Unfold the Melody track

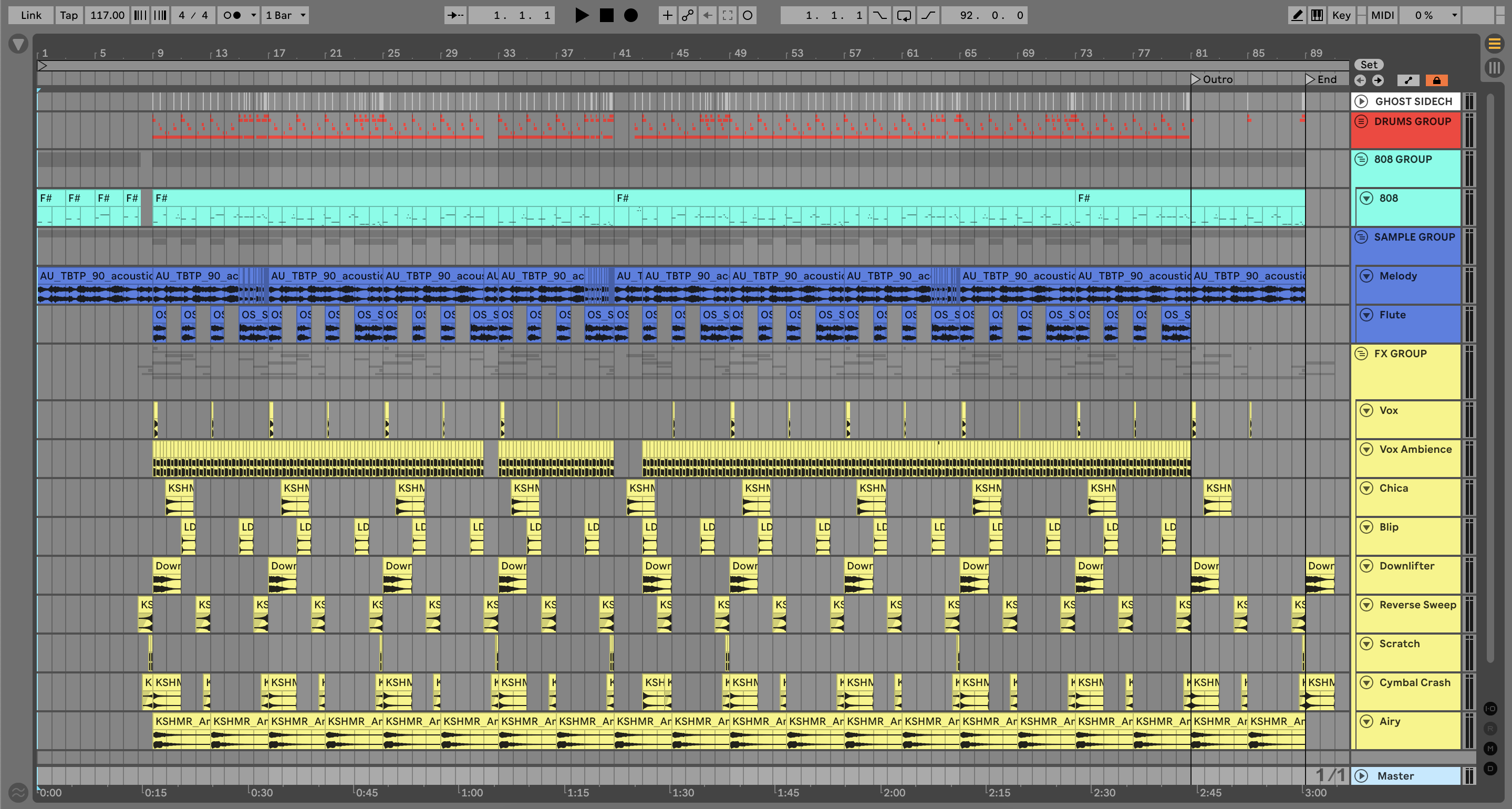pyautogui.click(x=1366, y=276)
